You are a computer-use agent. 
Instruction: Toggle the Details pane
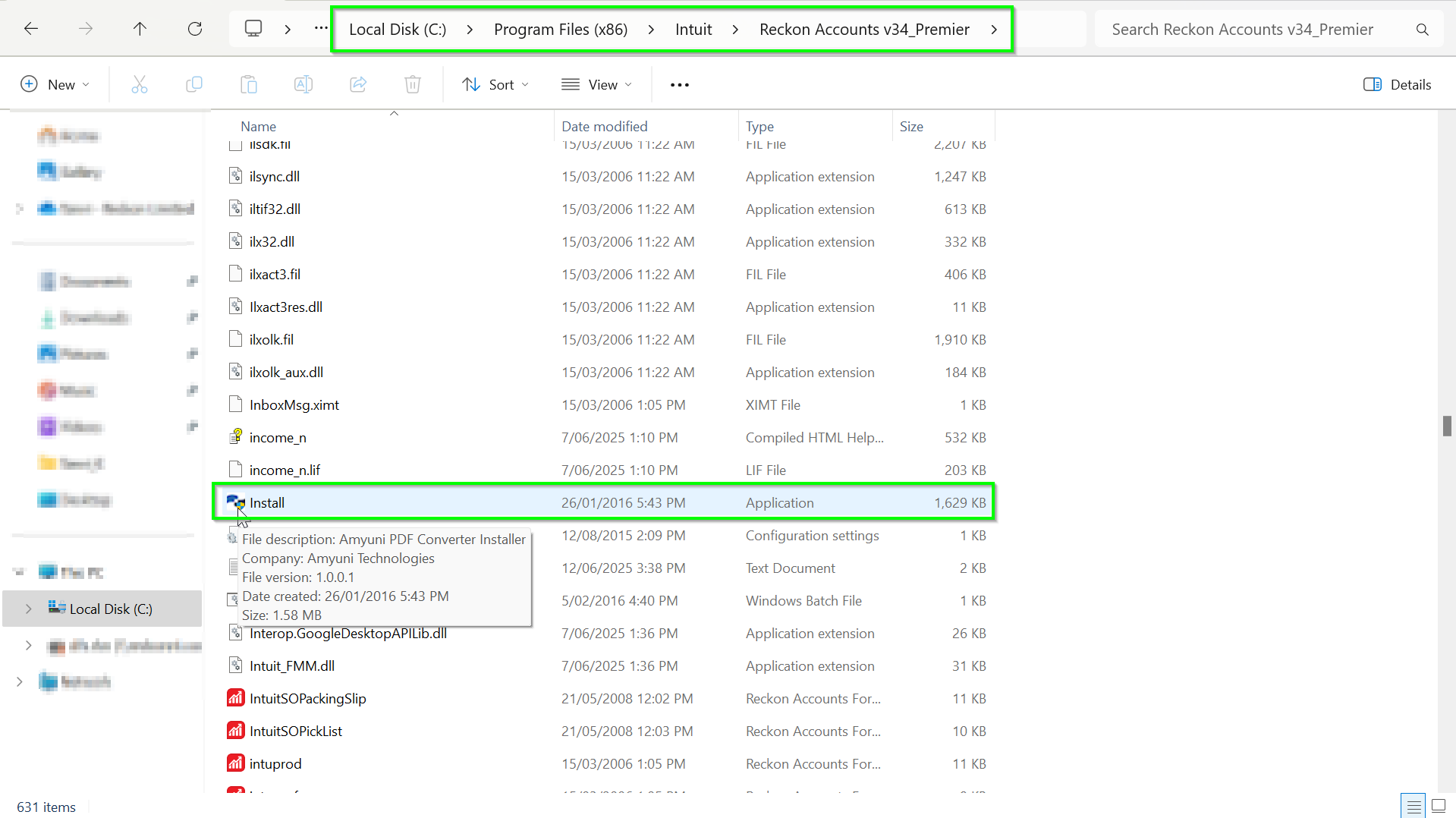point(1397,84)
